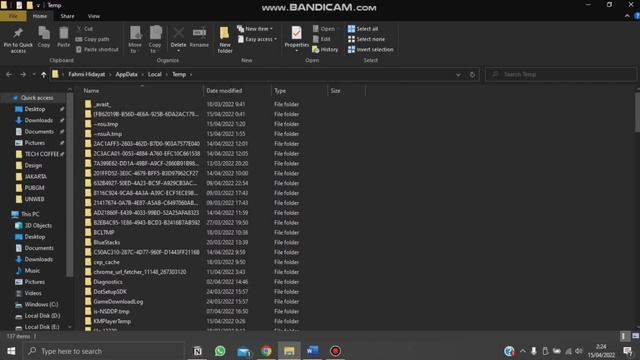
Task: Expand the address bar history dropdown
Action: click(458, 75)
